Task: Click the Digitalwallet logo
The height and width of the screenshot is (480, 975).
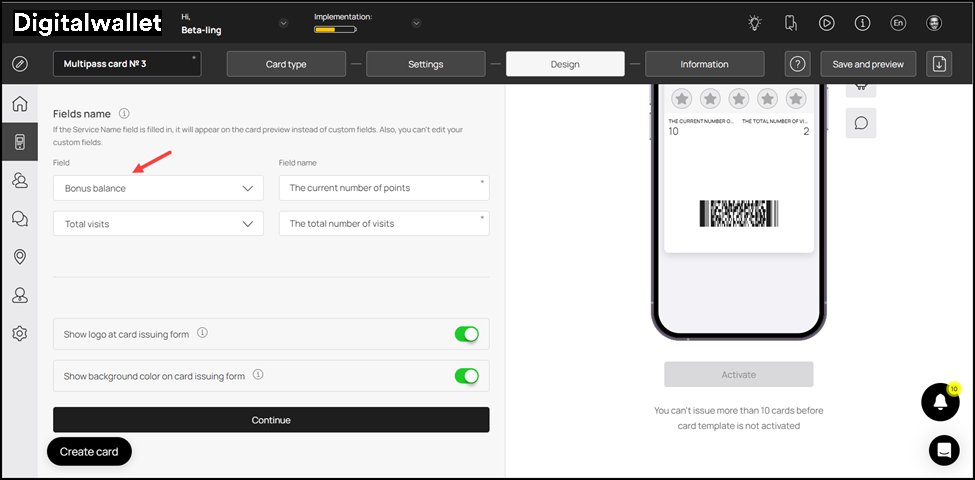Action: tap(88, 23)
